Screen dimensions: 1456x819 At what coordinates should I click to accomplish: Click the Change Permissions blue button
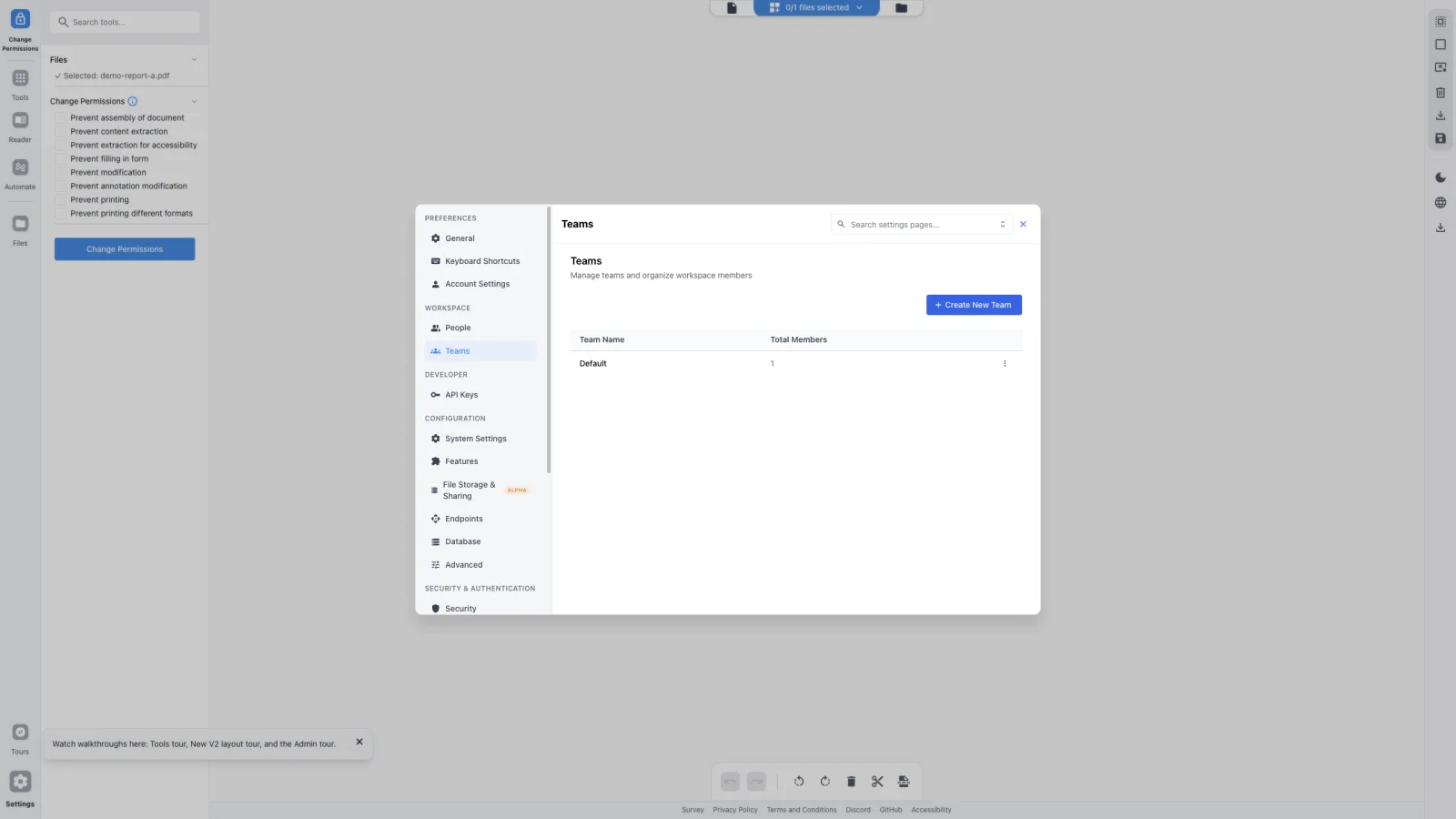point(125,249)
